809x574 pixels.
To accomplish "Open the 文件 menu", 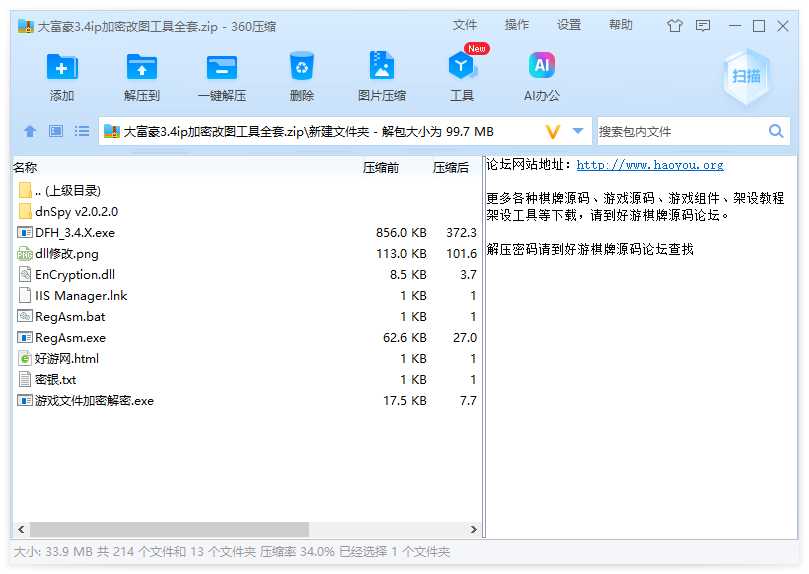I will 464,25.
